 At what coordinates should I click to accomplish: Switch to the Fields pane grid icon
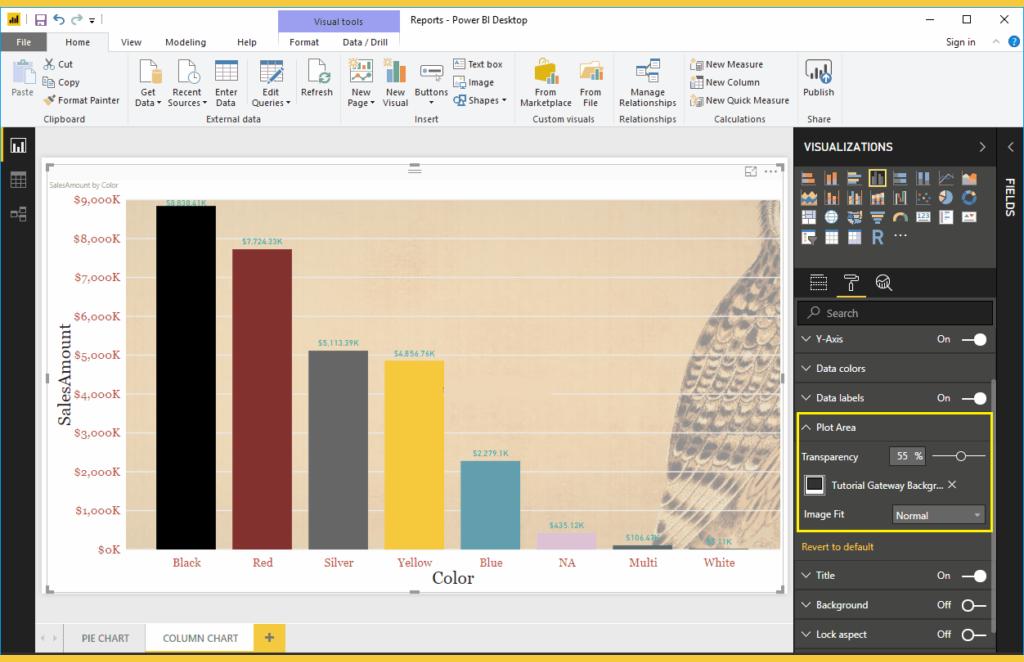pyautogui.click(x=818, y=283)
